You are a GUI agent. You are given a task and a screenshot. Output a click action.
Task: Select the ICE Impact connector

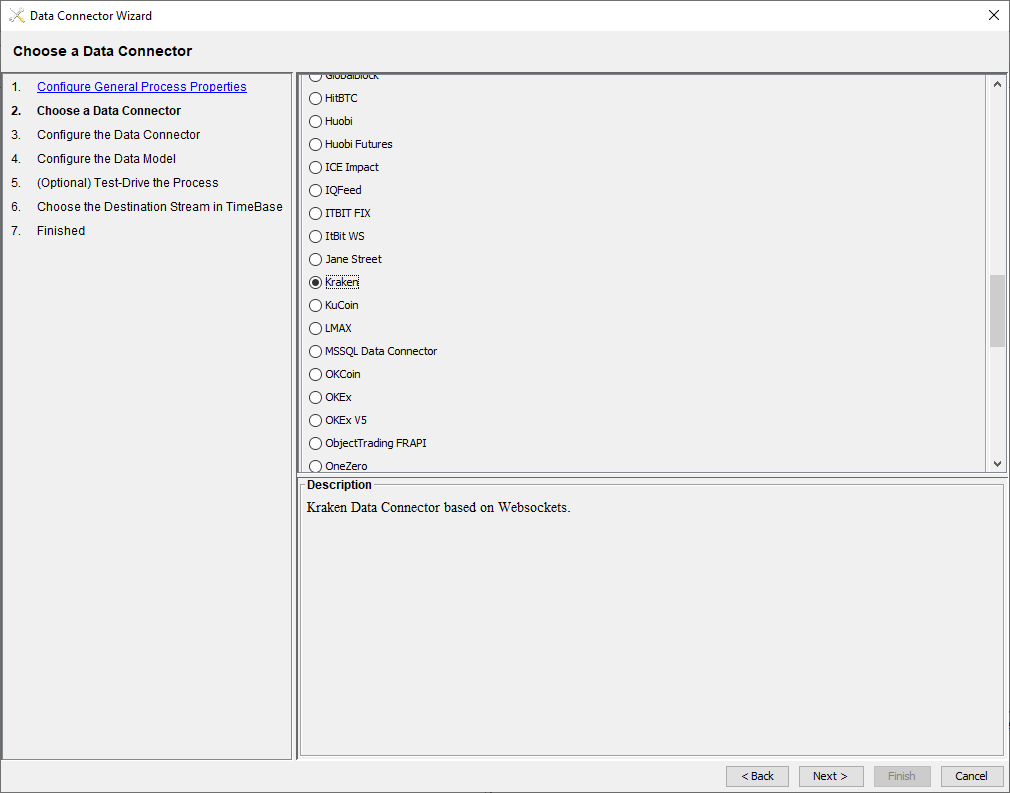(316, 167)
